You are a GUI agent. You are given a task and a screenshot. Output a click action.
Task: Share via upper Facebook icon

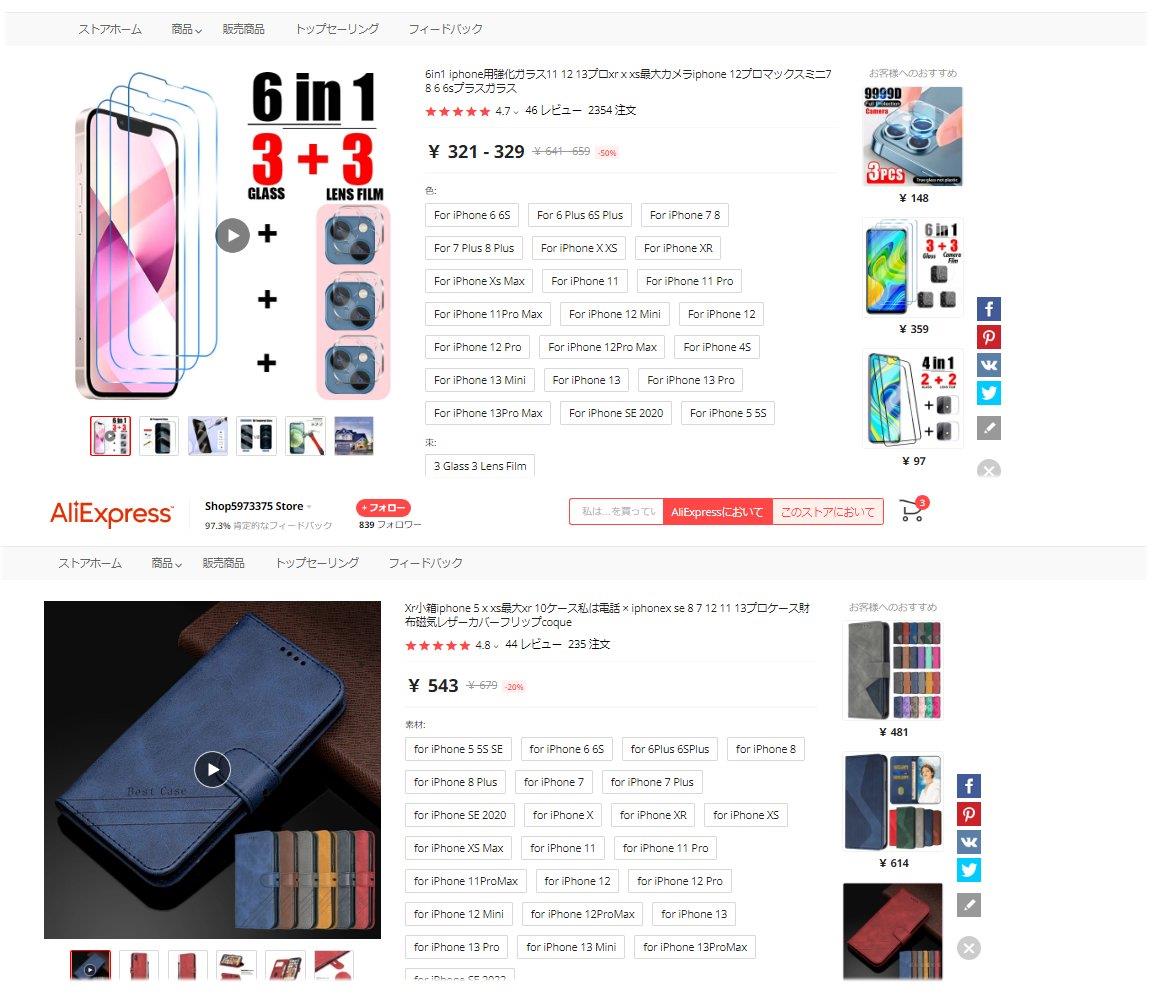click(988, 309)
